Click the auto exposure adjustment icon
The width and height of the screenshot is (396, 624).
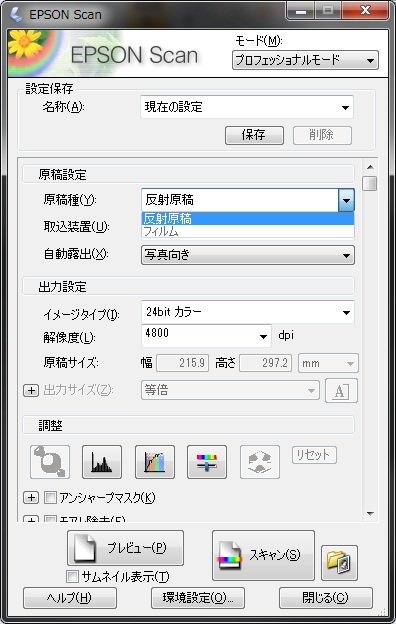(x=50, y=462)
